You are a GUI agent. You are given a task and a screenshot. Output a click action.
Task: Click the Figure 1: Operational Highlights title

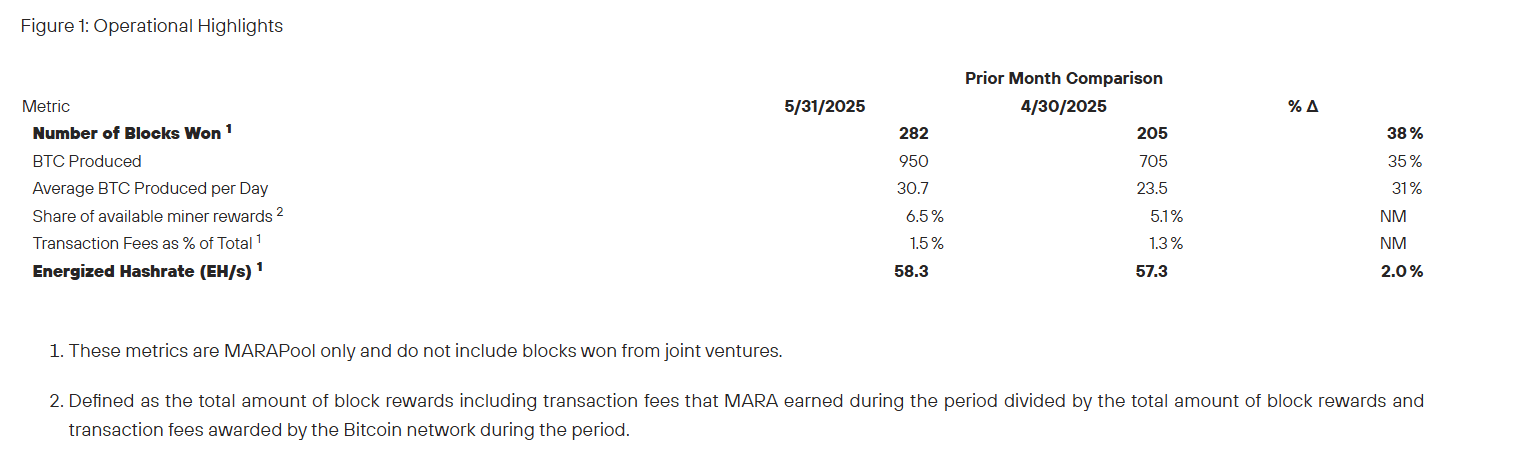click(x=152, y=26)
